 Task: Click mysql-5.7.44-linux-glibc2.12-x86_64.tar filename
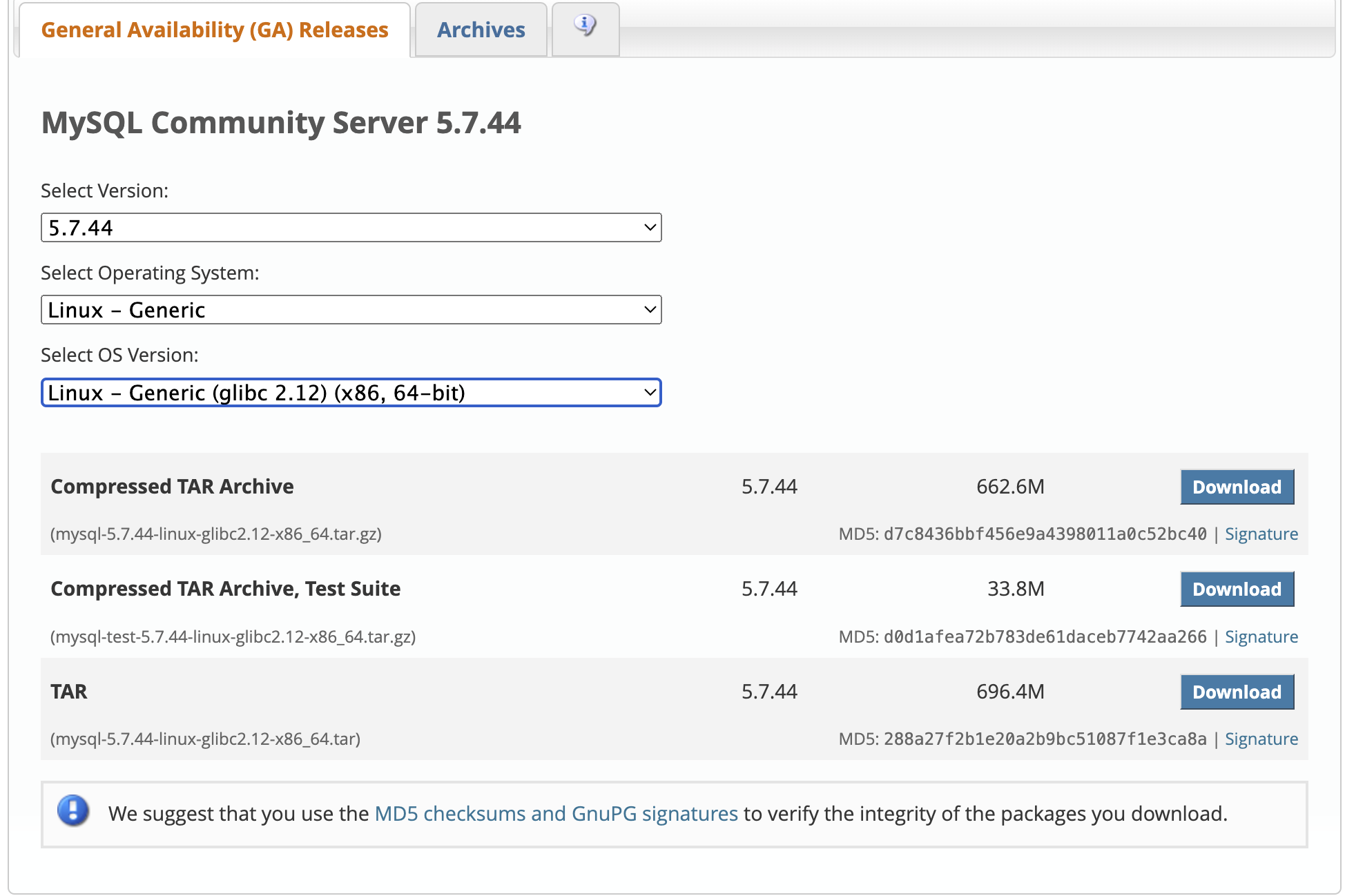205,739
